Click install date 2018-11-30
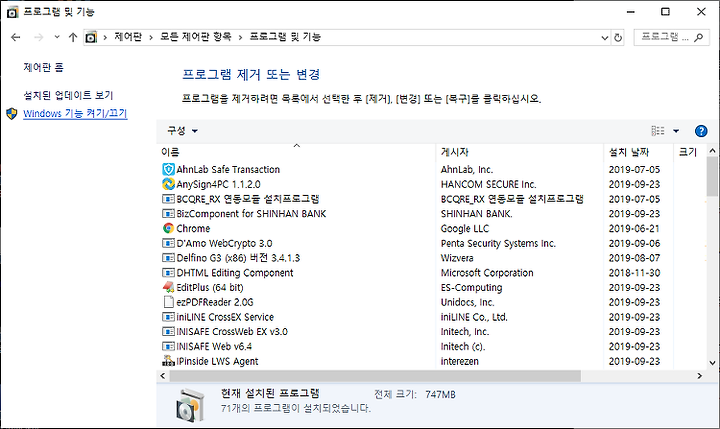The width and height of the screenshot is (720, 429). click(x=635, y=273)
